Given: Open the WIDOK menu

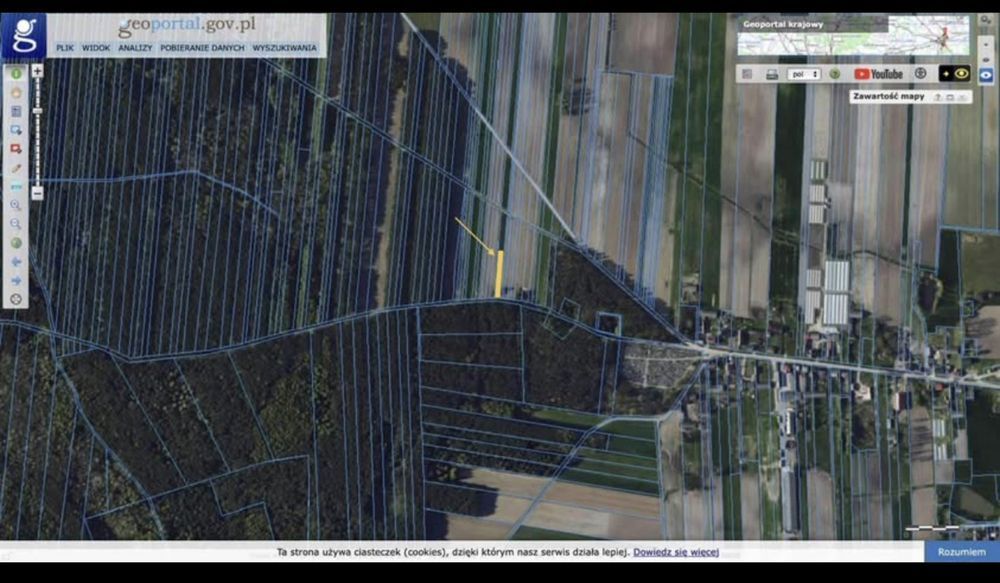Looking at the screenshot, I should pos(96,48).
